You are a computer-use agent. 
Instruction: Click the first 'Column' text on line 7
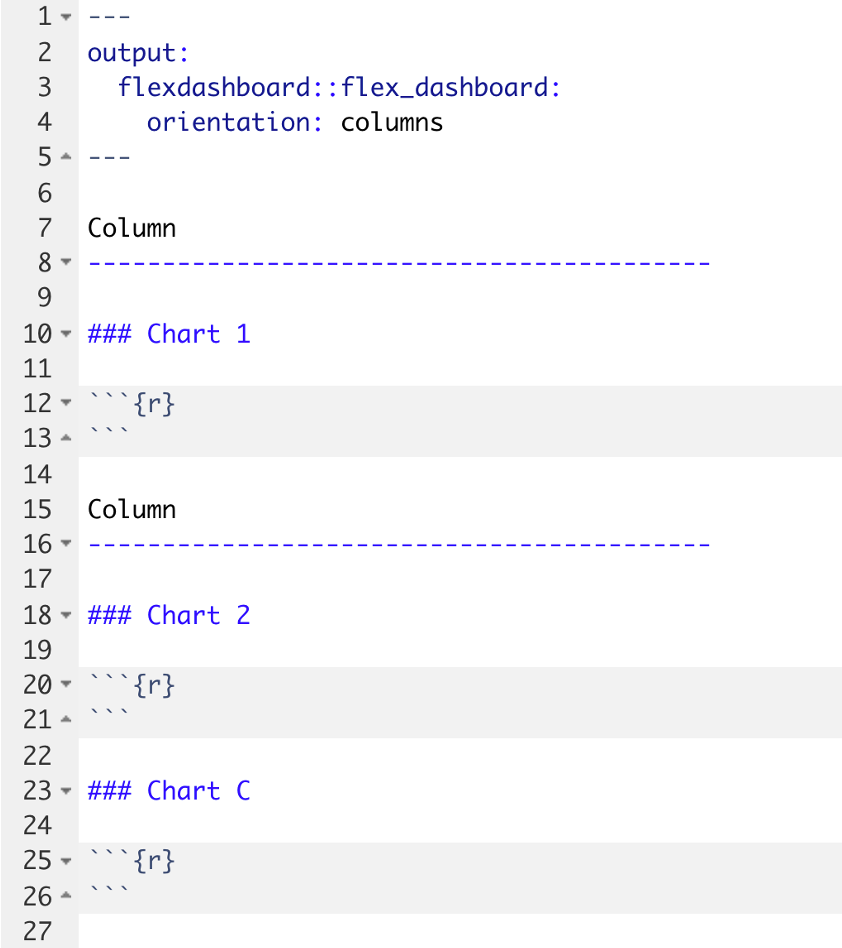(132, 229)
